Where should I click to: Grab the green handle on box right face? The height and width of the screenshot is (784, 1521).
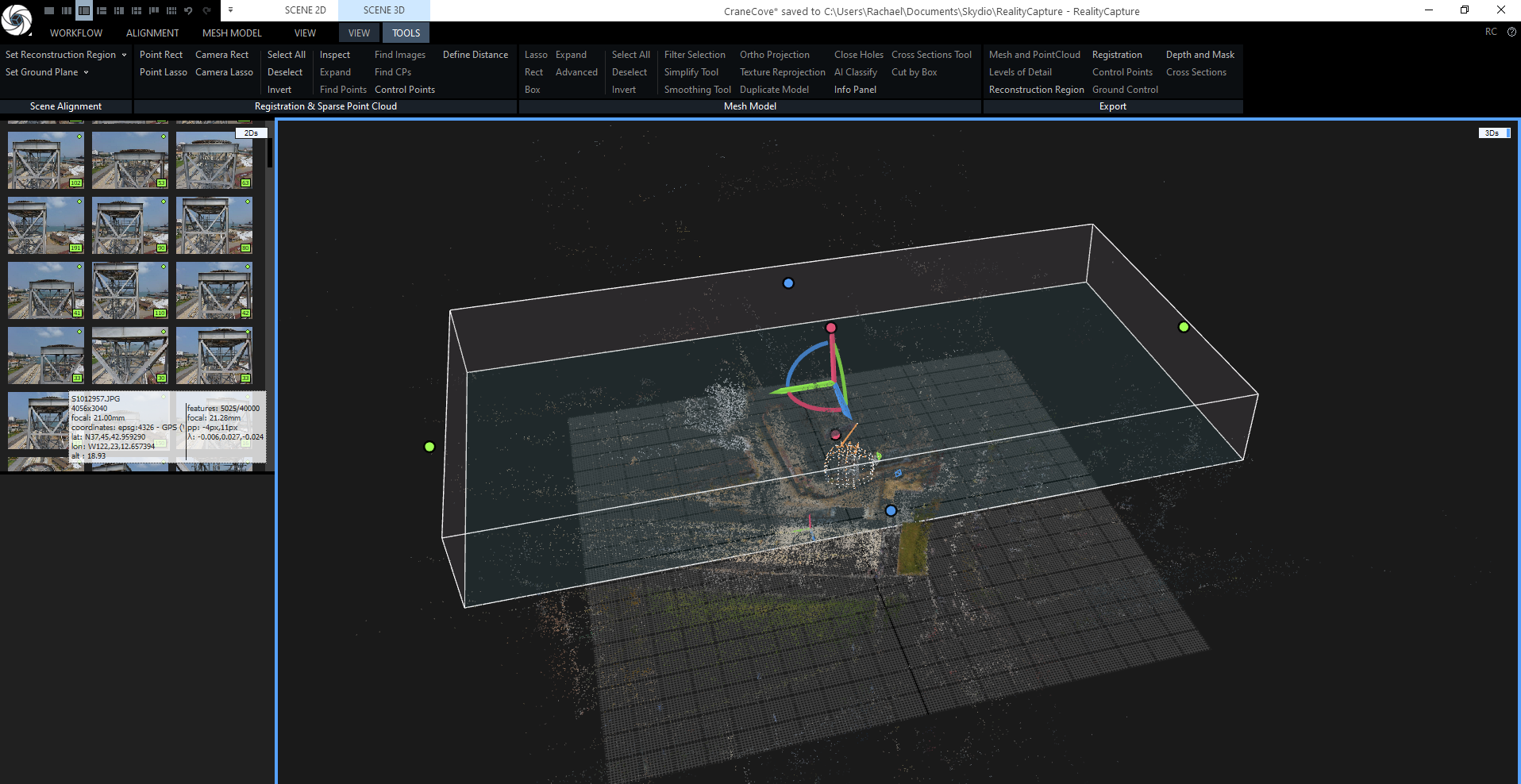(1184, 327)
